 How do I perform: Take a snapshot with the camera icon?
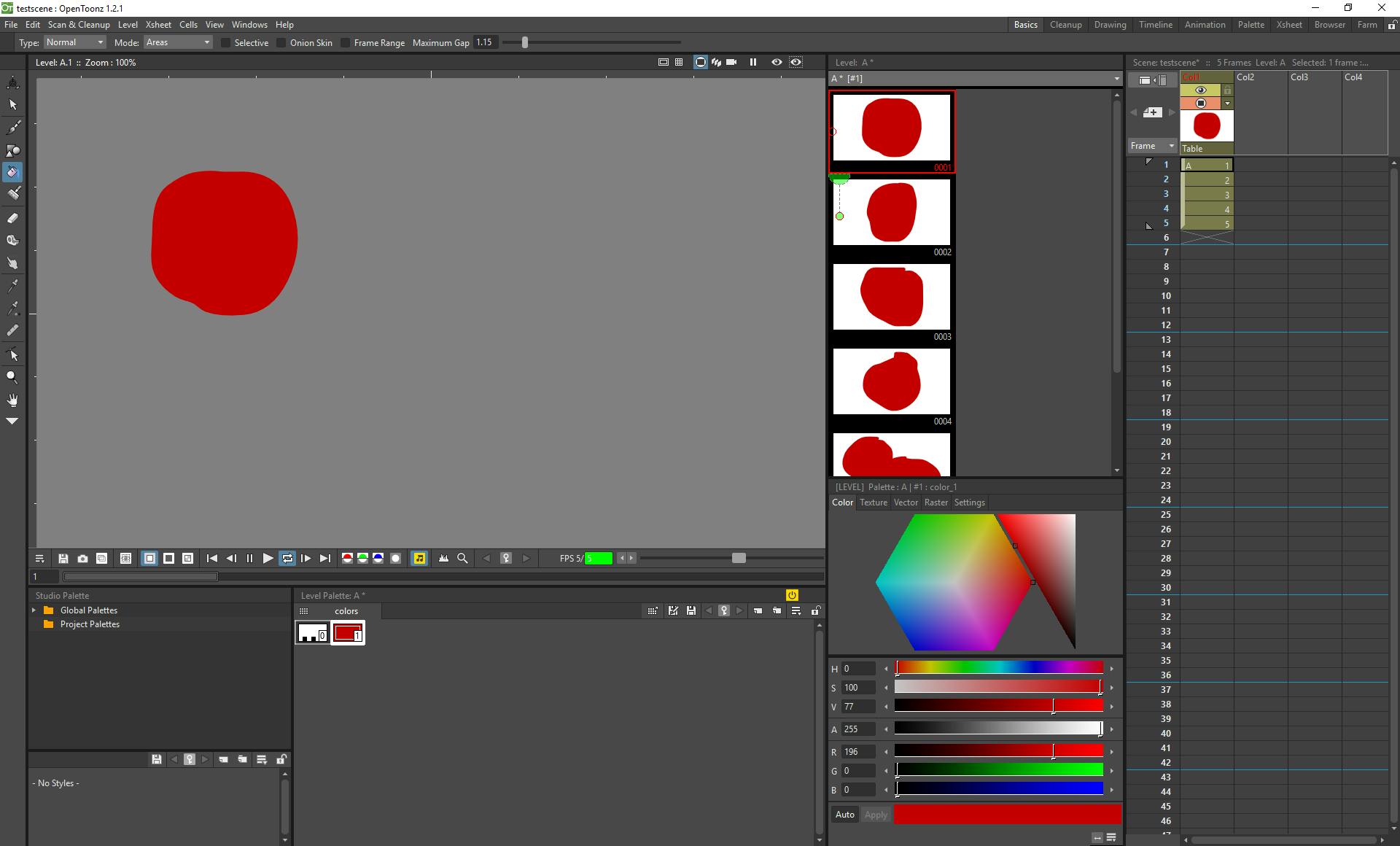[x=82, y=558]
